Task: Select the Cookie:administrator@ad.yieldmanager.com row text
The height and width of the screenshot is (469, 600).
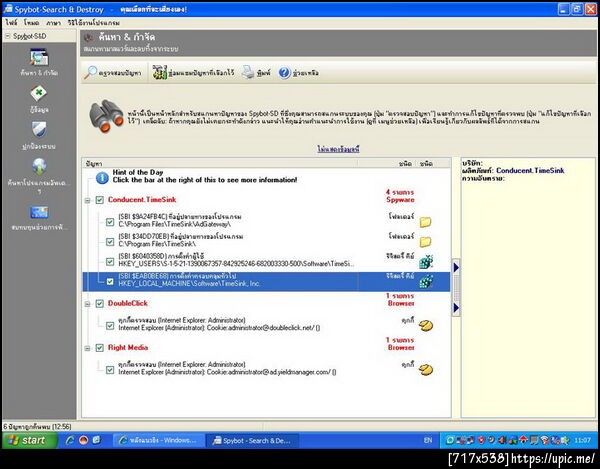Action: pos(227,372)
